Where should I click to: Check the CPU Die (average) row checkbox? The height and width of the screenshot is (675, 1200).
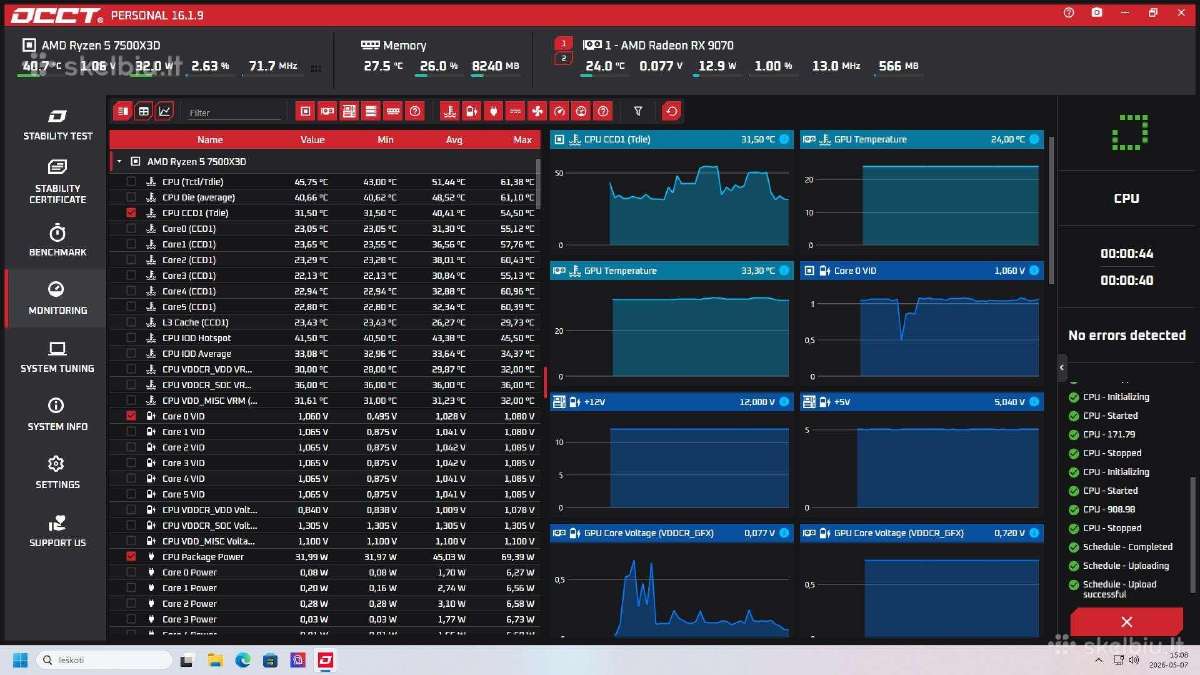click(131, 197)
